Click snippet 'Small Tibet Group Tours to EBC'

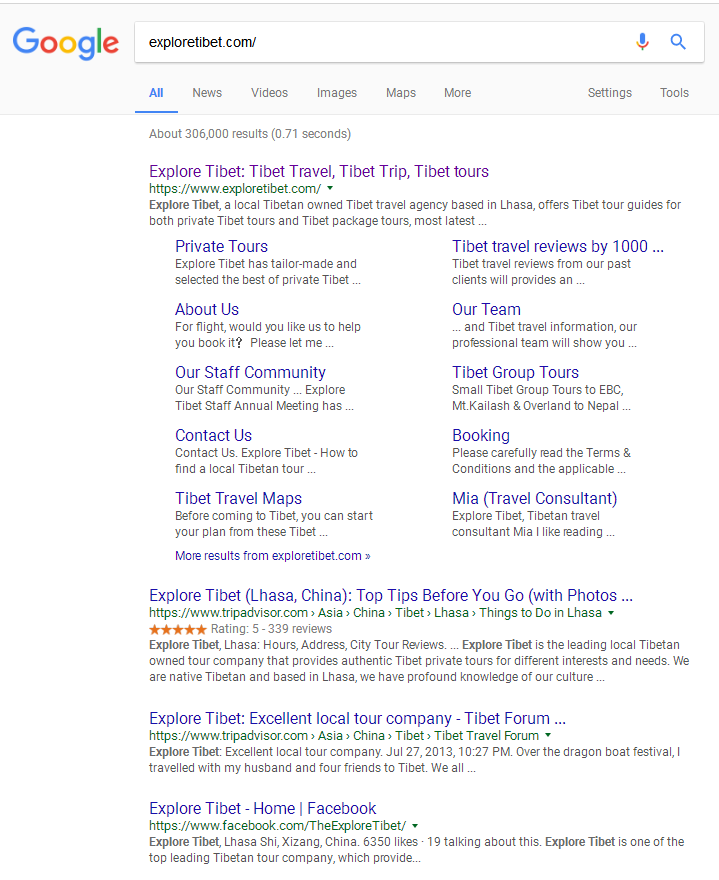pos(538,390)
